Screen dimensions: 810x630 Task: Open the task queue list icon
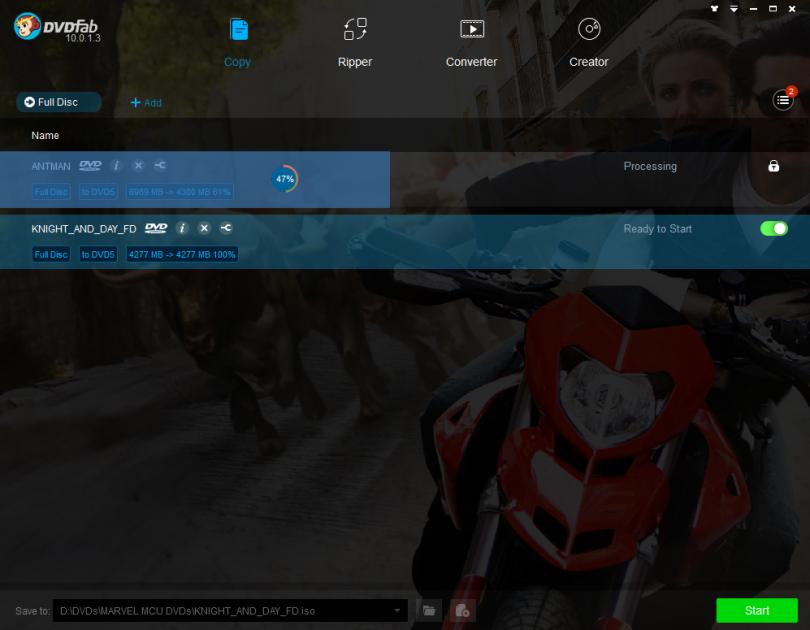[783, 100]
